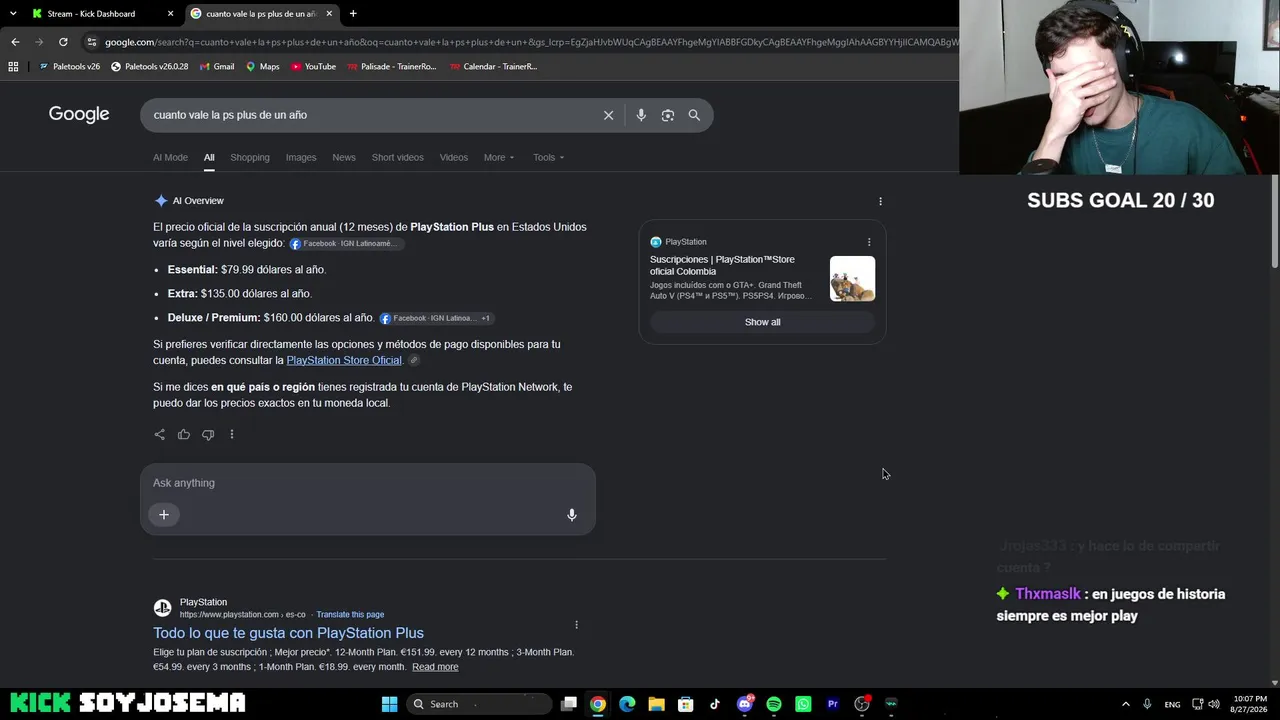Image resolution: width=1280 pixels, height=720 pixels.
Task: Open the Maps bookmark
Action: tap(263, 67)
